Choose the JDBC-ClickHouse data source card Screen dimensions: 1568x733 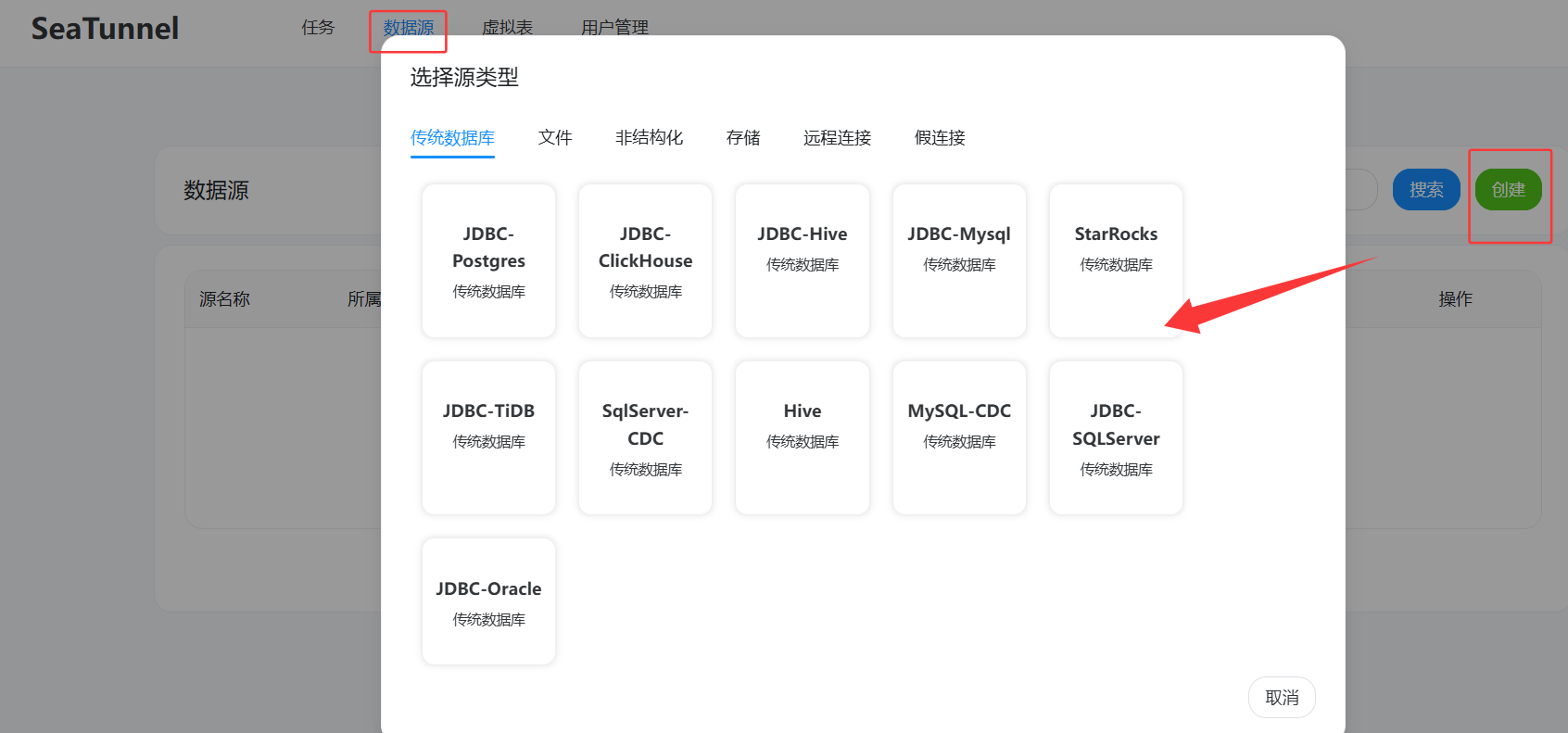645,260
